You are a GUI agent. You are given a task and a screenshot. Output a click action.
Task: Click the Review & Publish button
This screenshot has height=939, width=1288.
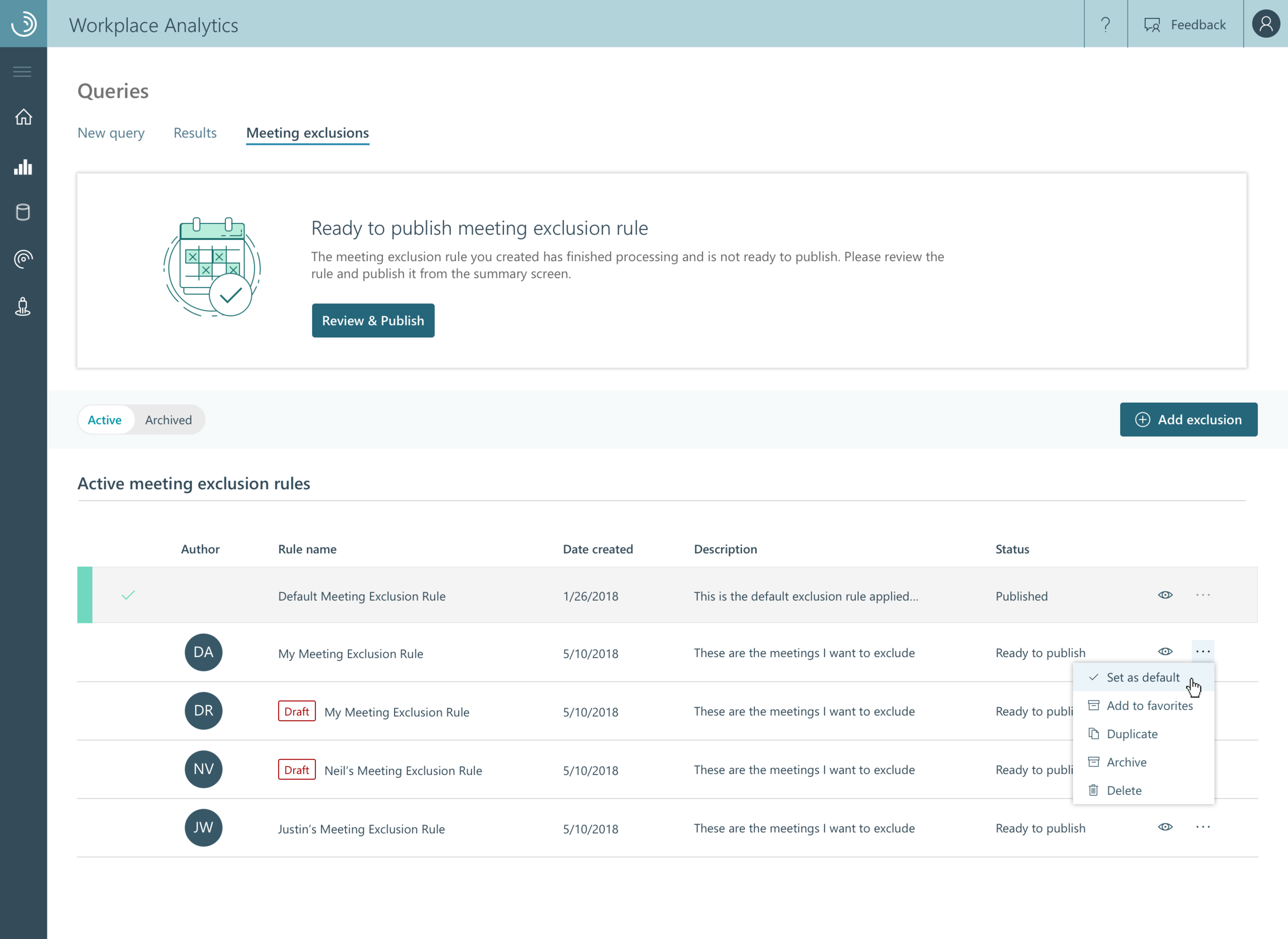[x=373, y=320]
